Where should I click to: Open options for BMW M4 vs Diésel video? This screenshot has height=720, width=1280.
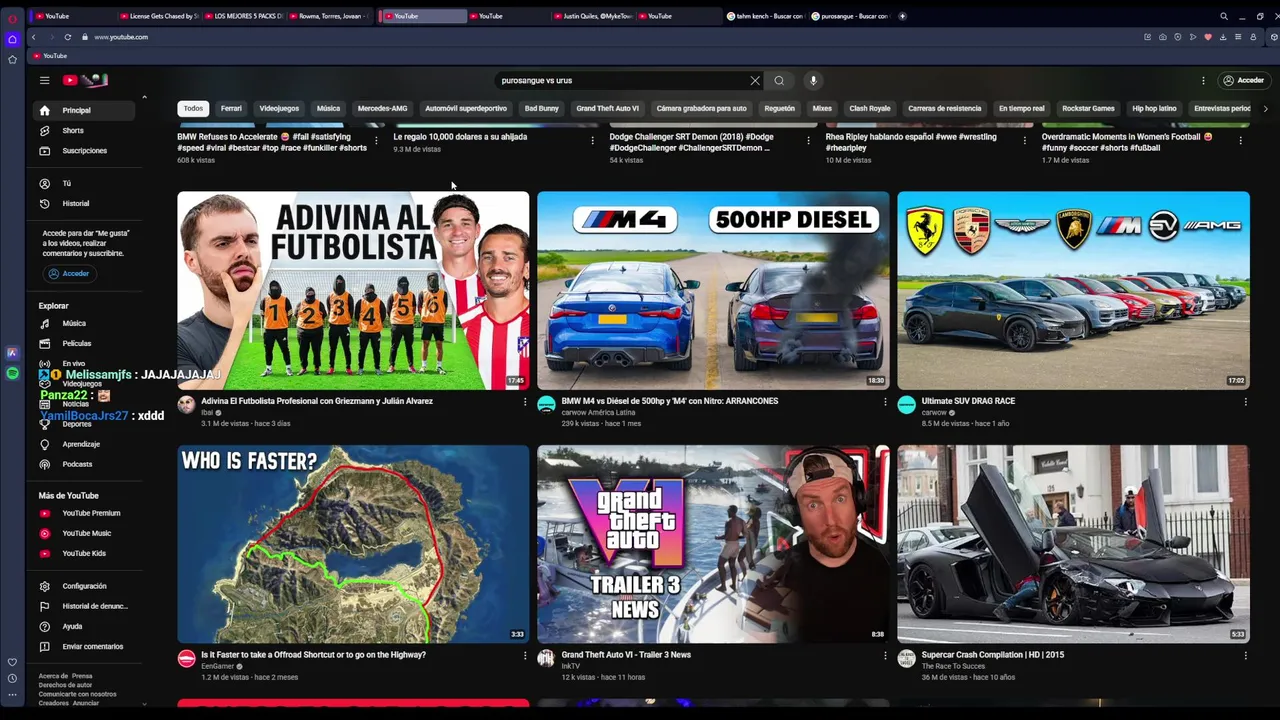[885, 402]
